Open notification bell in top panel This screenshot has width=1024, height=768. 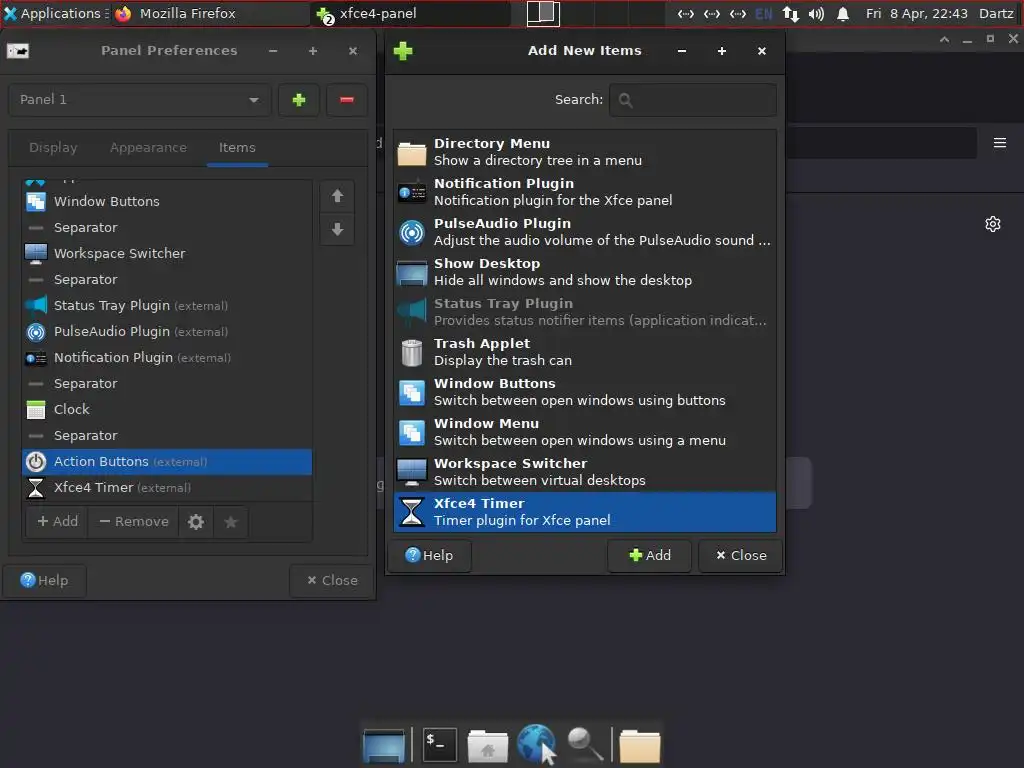843,14
